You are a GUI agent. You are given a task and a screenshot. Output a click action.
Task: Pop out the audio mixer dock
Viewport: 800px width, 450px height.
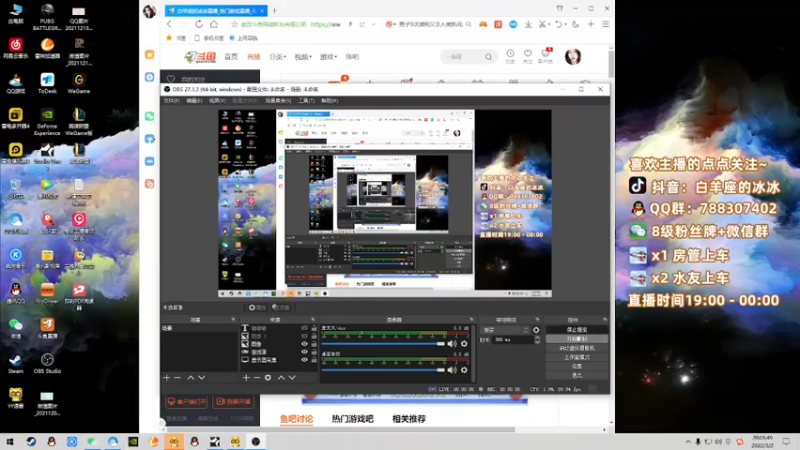471,319
